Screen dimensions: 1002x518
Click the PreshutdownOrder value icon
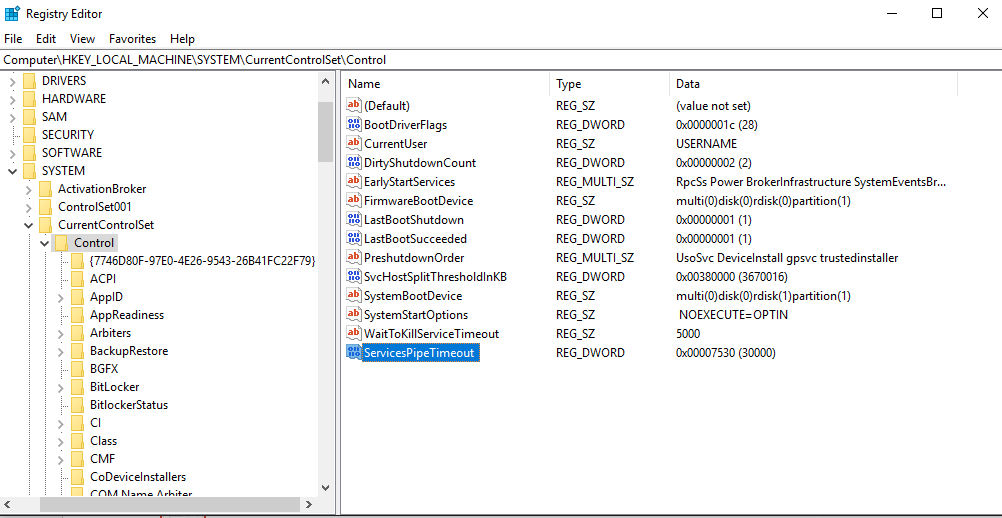pos(353,257)
